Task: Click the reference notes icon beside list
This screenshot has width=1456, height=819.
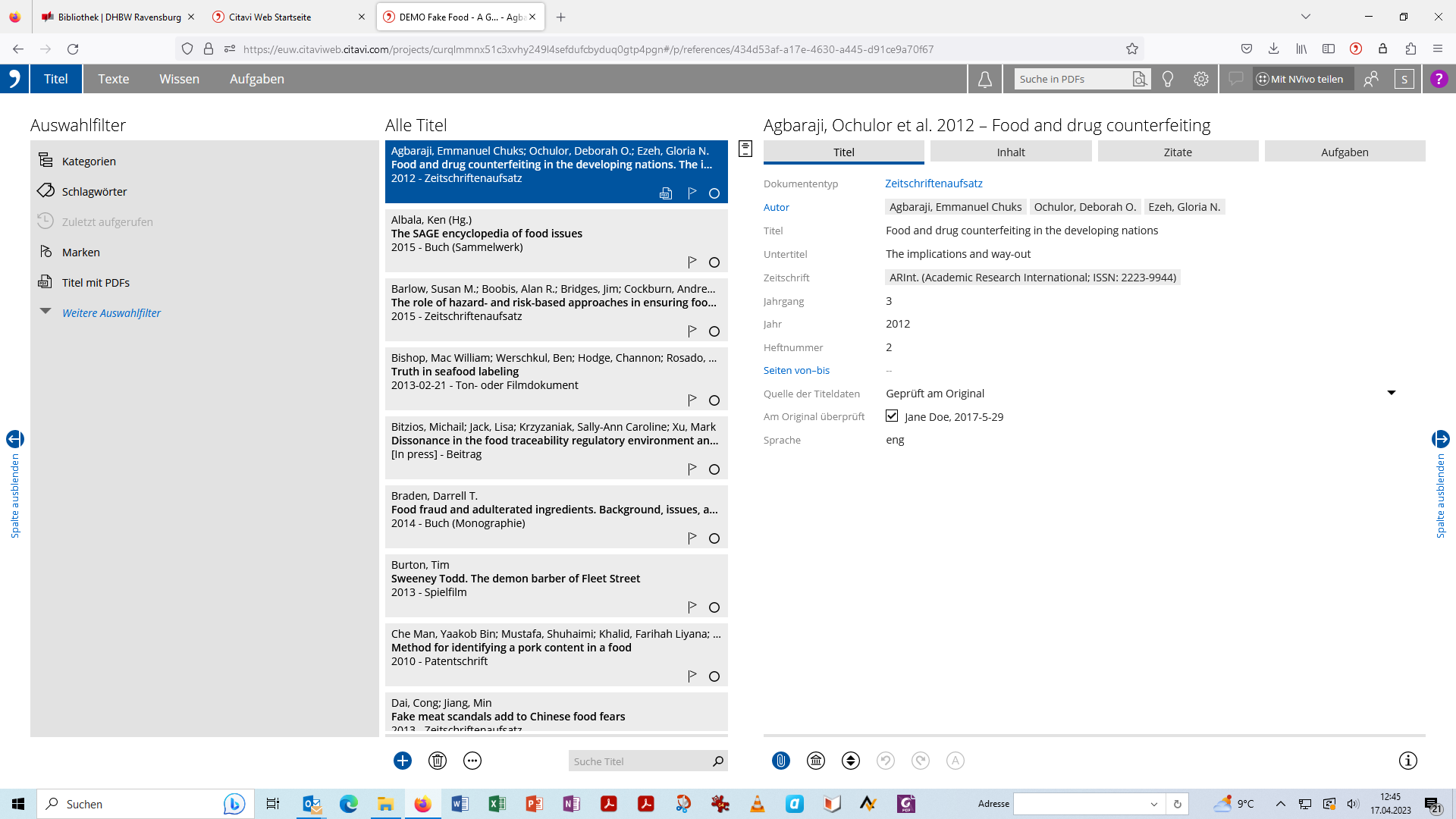Action: (745, 149)
